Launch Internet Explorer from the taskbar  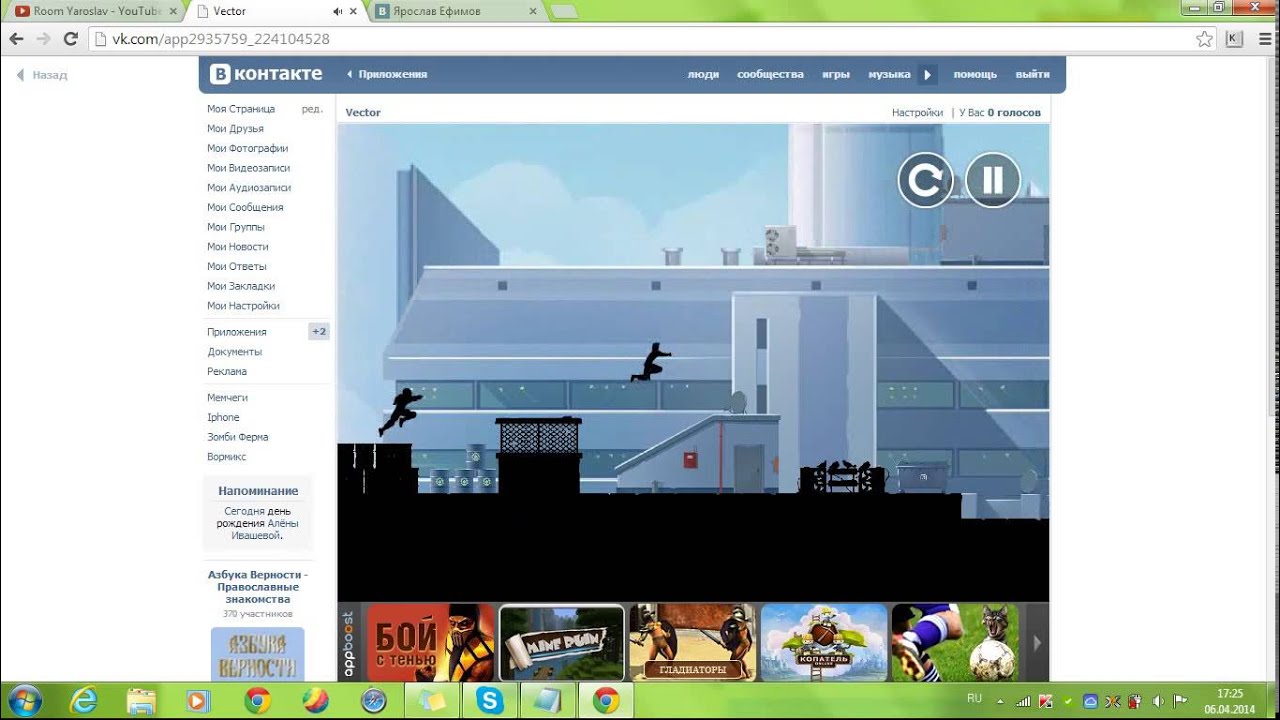point(84,700)
